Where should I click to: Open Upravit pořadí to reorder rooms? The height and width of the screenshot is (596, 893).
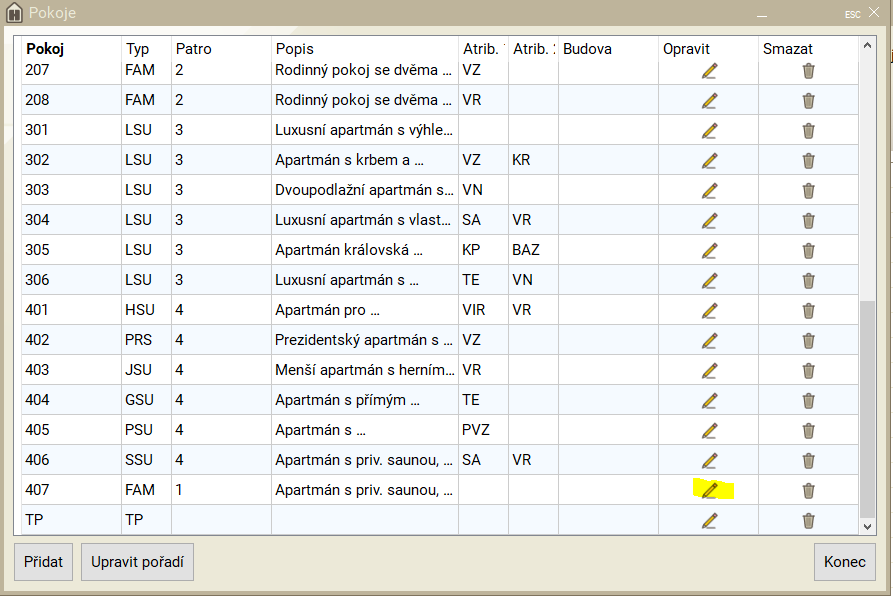tap(137, 562)
